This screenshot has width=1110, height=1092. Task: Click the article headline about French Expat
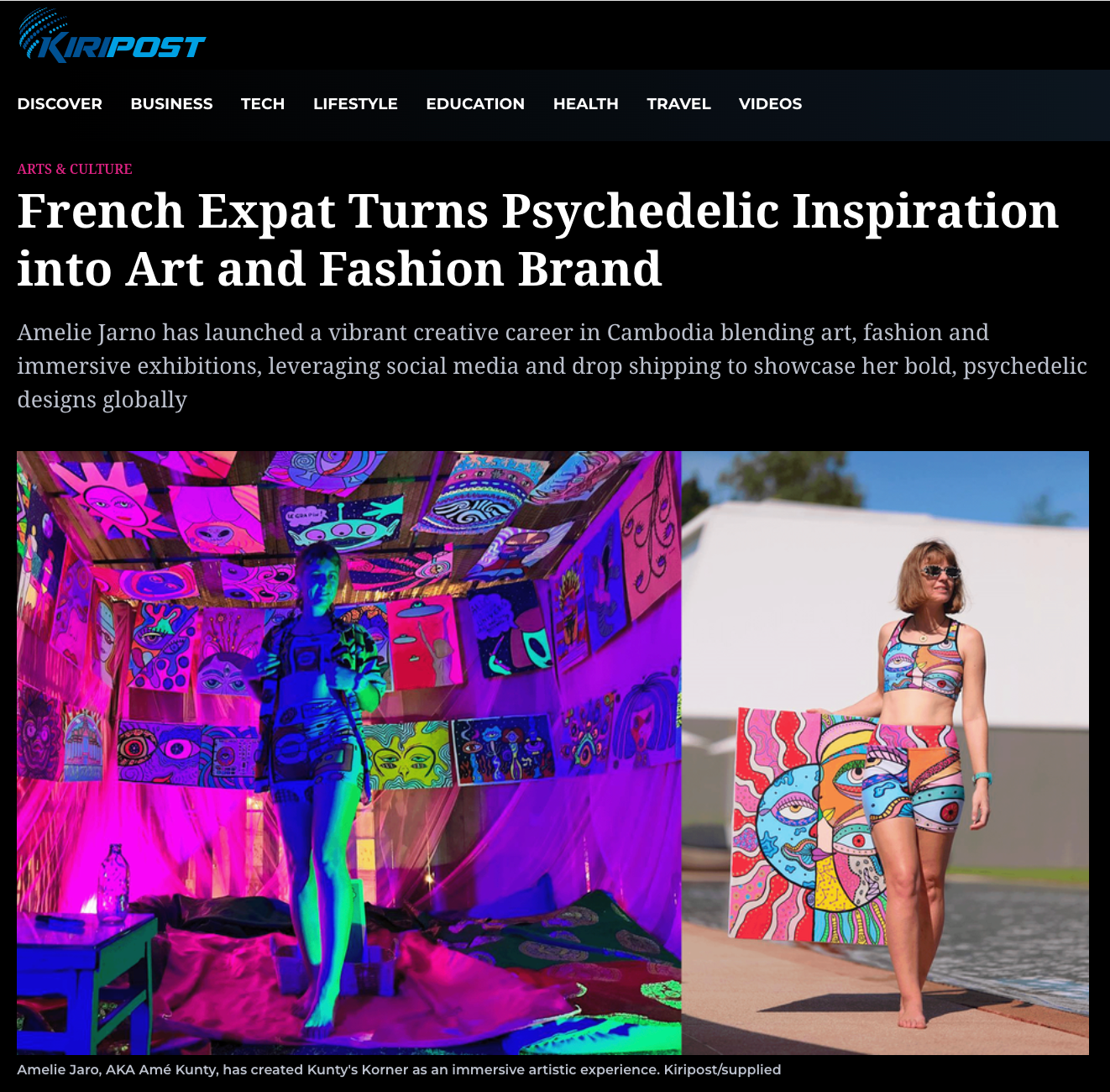coord(537,239)
